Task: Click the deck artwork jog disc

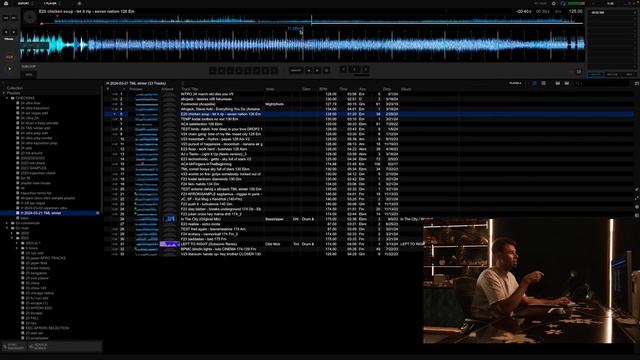Action: (29, 17)
